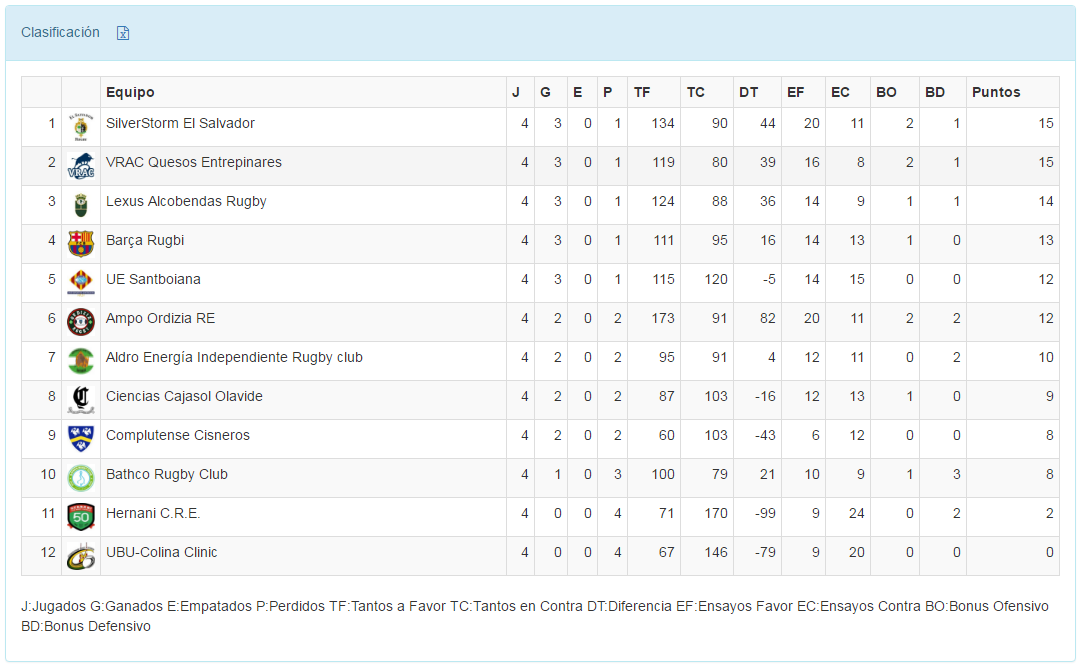Click the Barça Rugbi club crest
The height and width of the screenshot is (668, 1080).
(x=80, y=244)
